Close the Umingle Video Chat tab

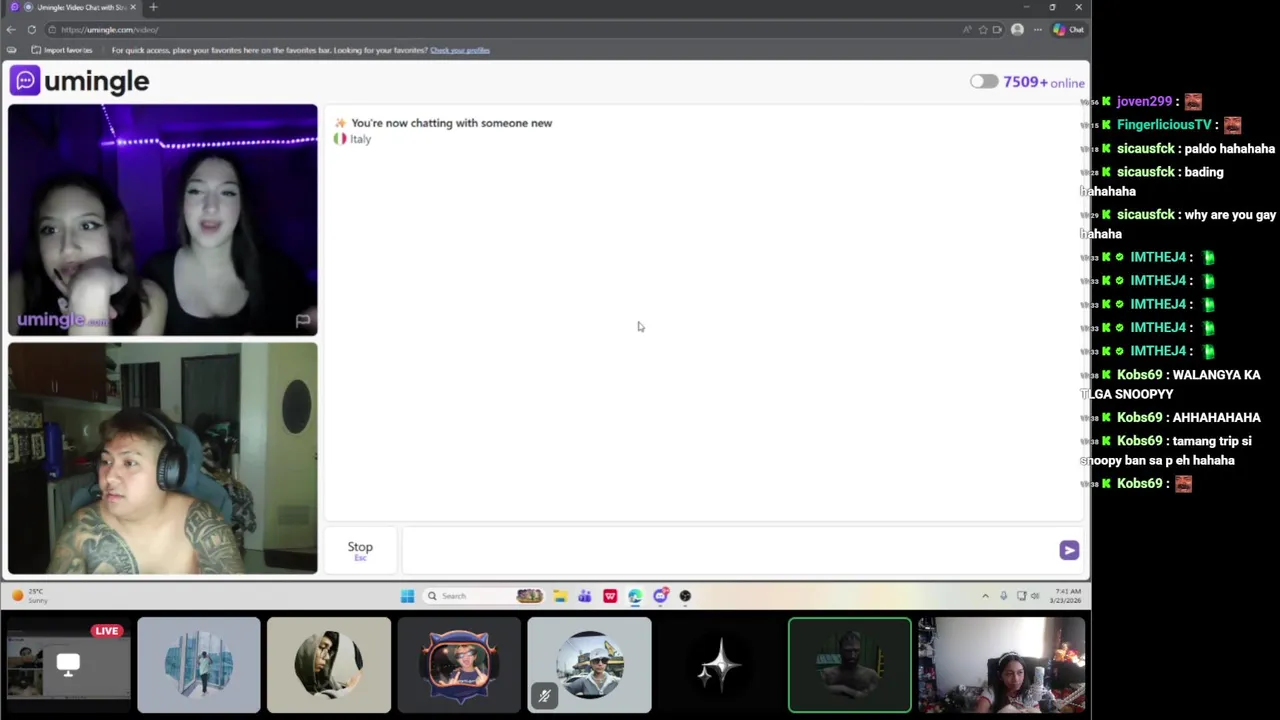pyautogui.click(x=133, y=7)
